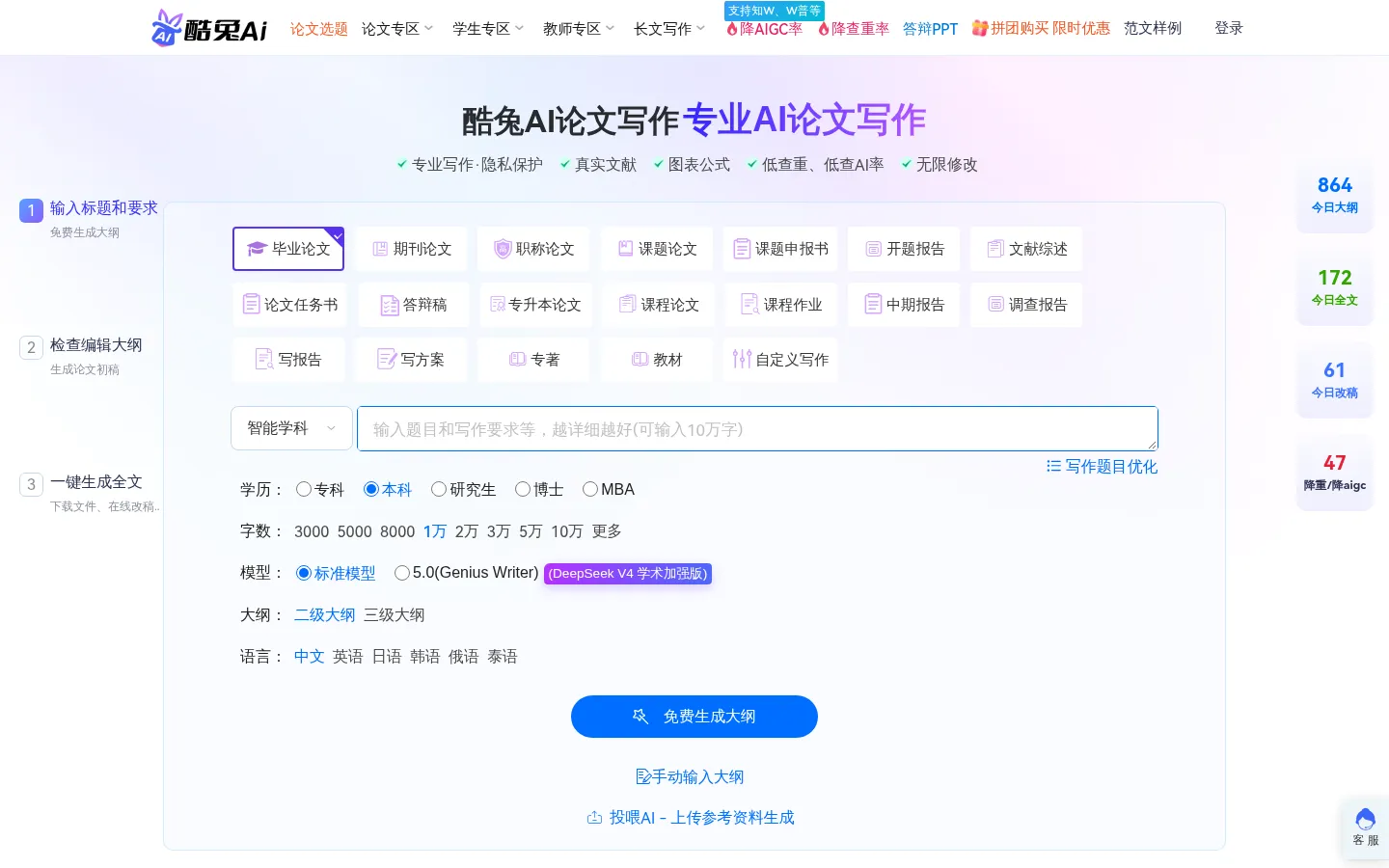Open the 今日大纲 864 stat card
The width and height of the screenshot is (1389, 868).
(x=1335, y=195)
